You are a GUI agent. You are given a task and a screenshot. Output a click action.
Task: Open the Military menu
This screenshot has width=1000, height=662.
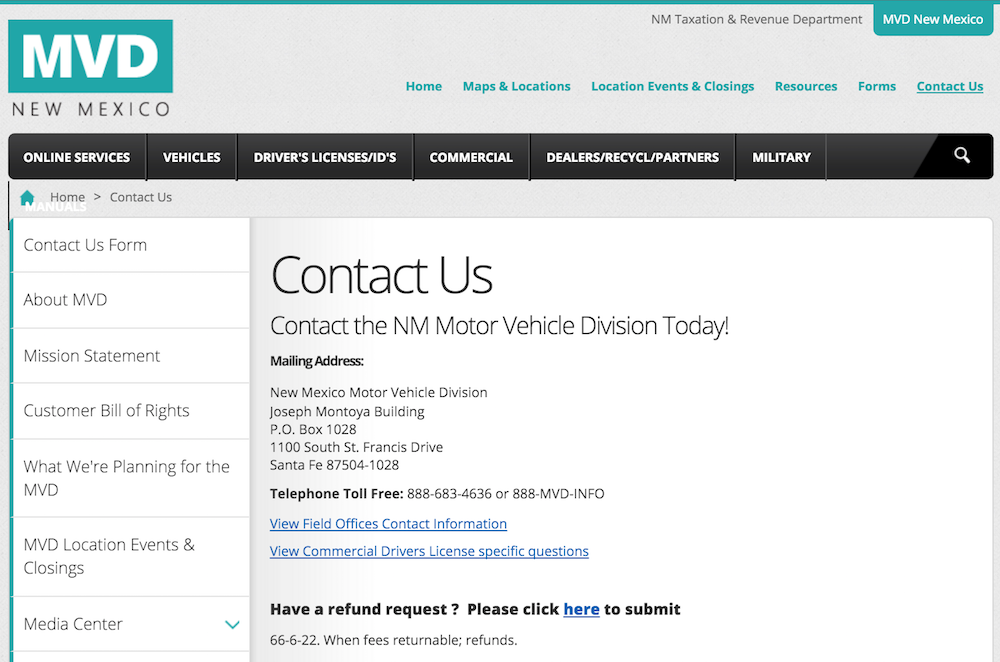point(781,157)
